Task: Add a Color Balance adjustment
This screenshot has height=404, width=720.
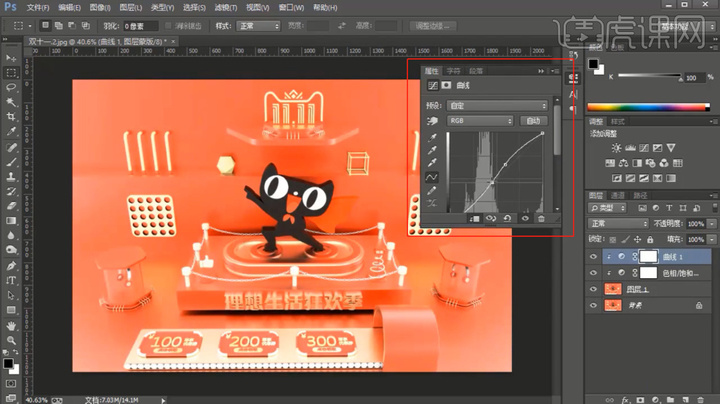Action: 624,163
